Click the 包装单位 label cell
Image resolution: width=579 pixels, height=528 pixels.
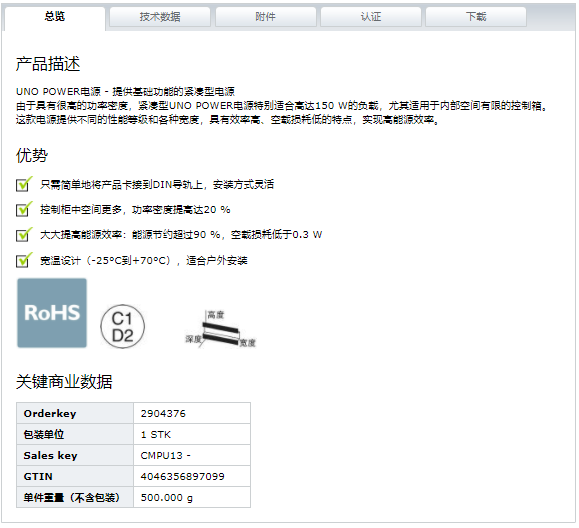coord(75,435)
